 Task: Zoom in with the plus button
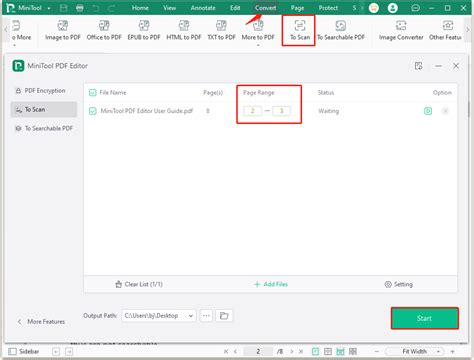[x=452, y=351]
